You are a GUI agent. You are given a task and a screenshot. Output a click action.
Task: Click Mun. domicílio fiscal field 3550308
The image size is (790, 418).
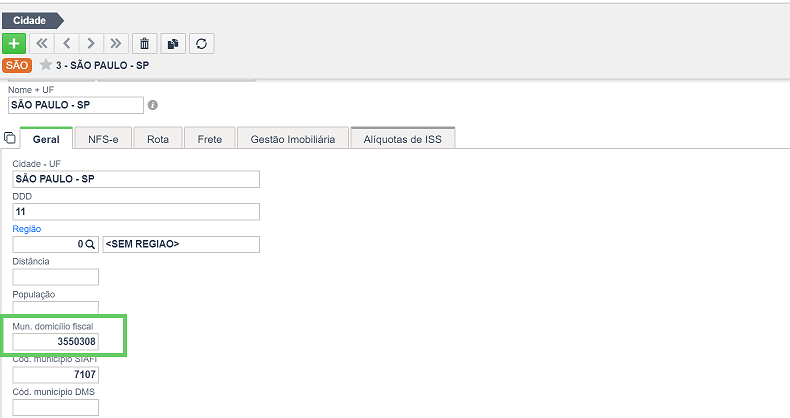coord(55,341)
